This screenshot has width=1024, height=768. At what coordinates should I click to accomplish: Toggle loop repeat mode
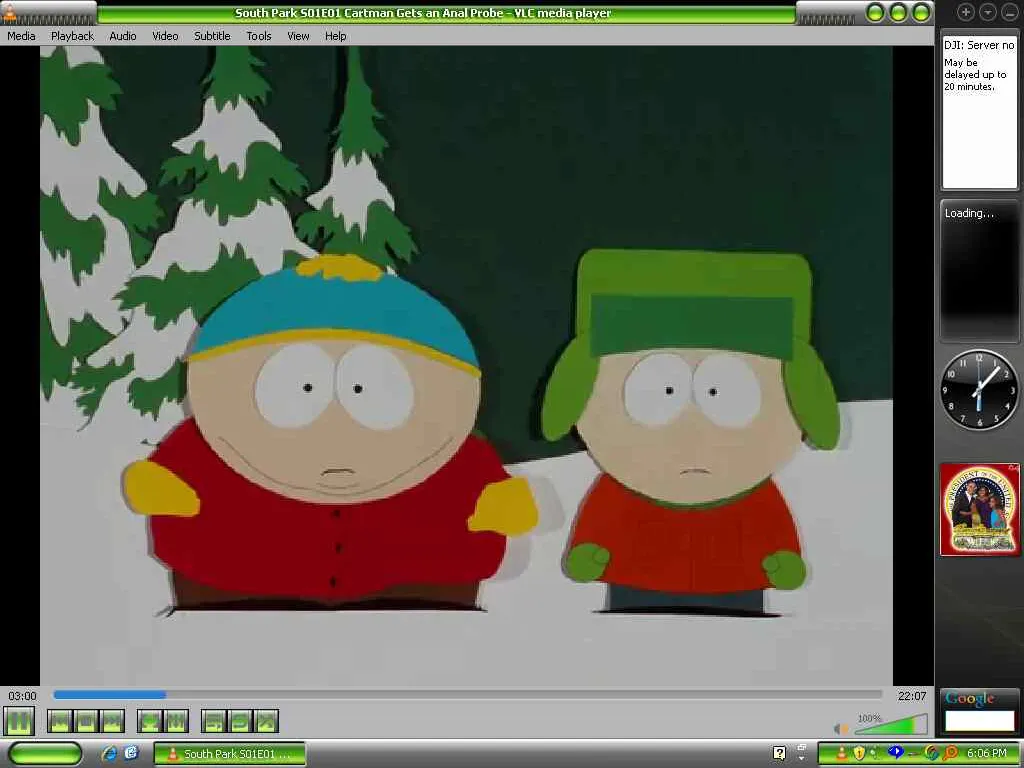pos(240,722)
